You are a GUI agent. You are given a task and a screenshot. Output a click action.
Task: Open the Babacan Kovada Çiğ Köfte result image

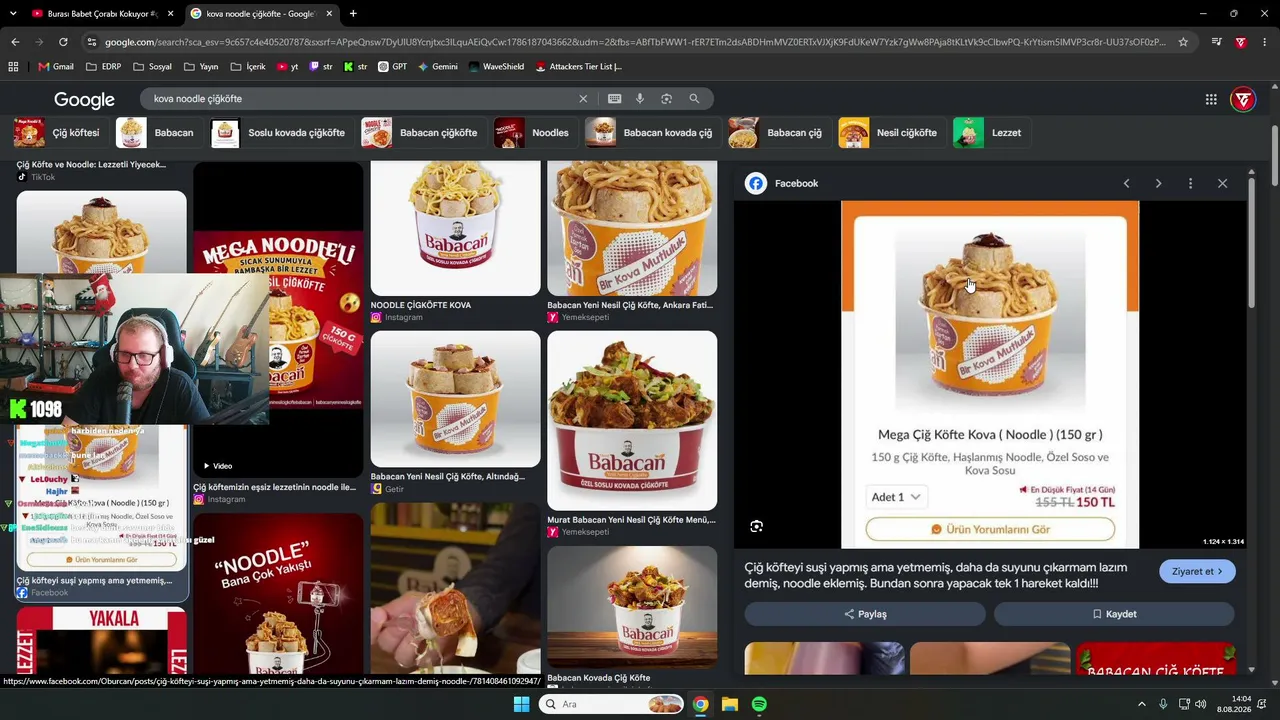coord(632,607)
